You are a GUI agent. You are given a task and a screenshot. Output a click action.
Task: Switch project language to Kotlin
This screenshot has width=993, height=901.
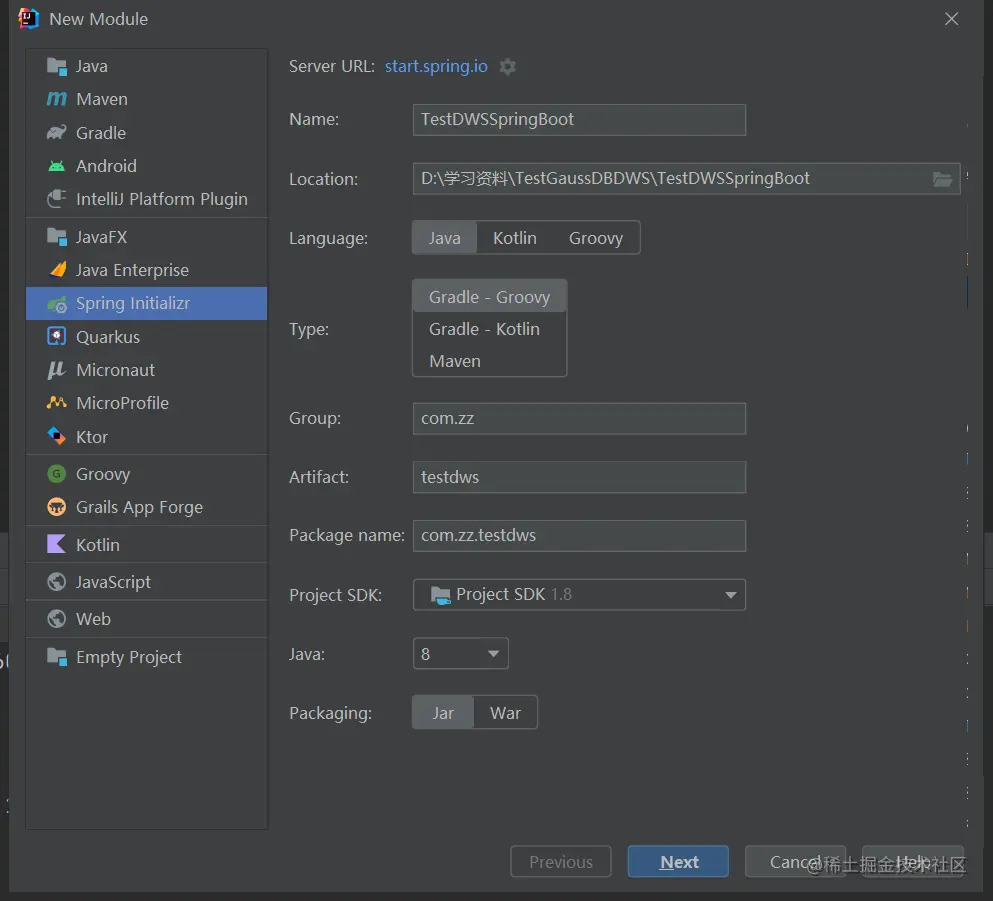[514, 237]
